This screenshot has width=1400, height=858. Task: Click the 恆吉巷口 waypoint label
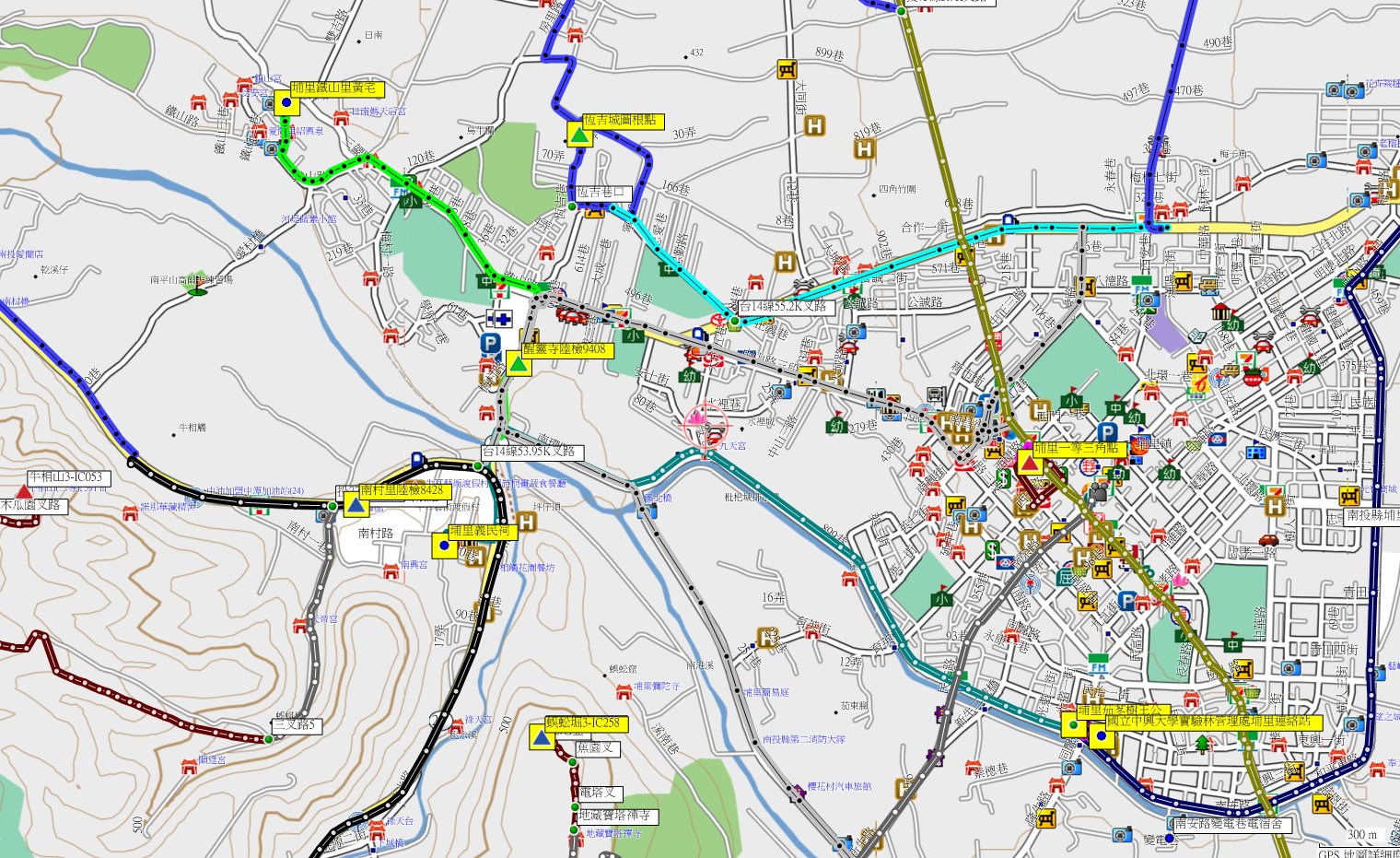point(601,193)
